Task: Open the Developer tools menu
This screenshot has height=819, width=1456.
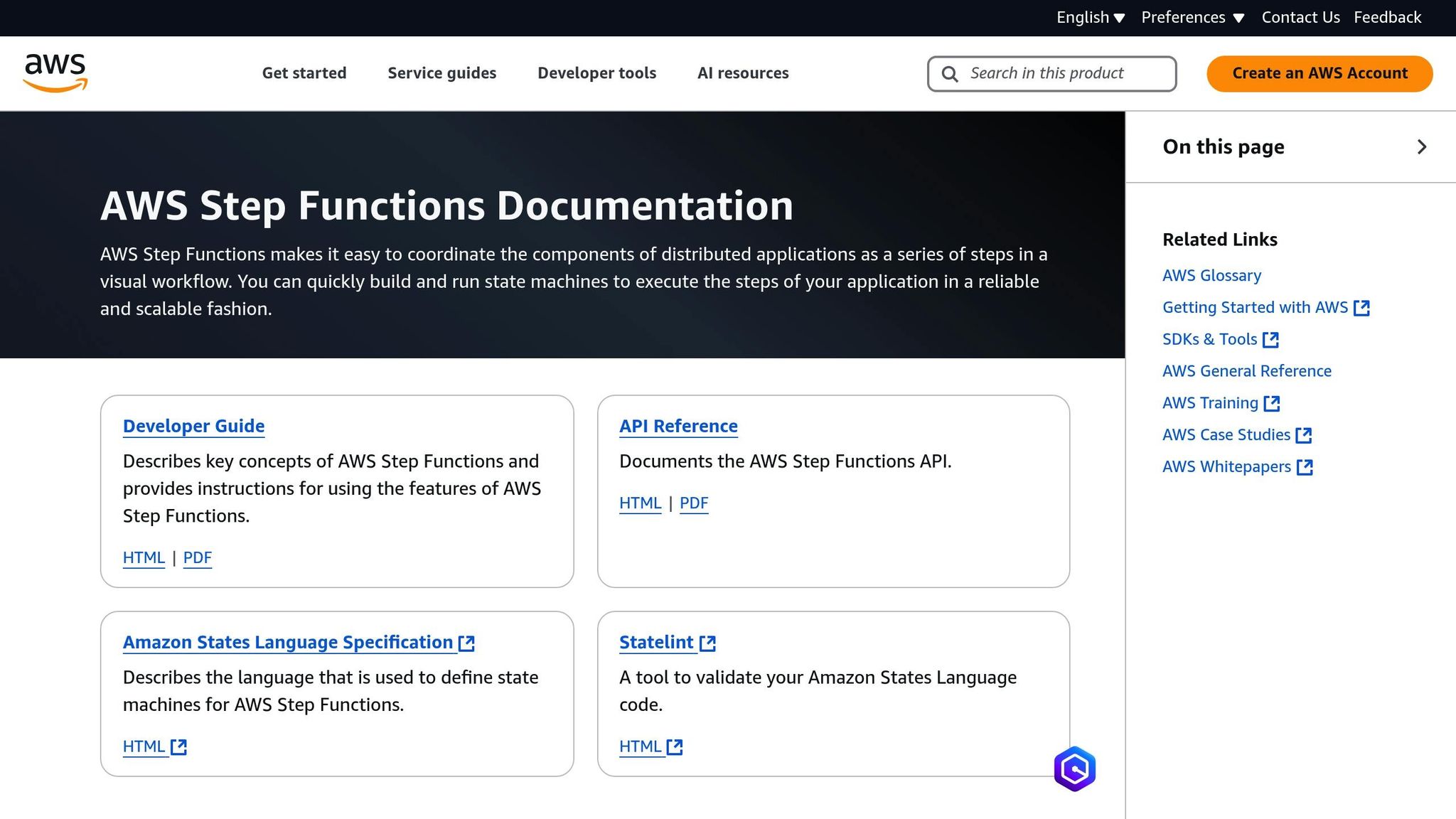Action: click(x=596, y=73)
